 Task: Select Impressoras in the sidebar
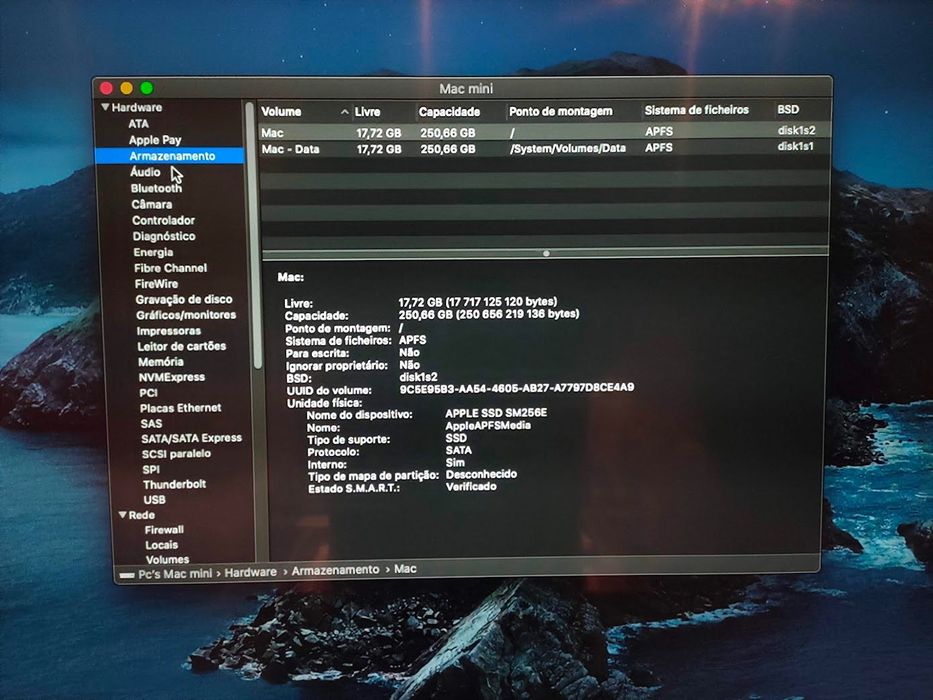point(168,331)
